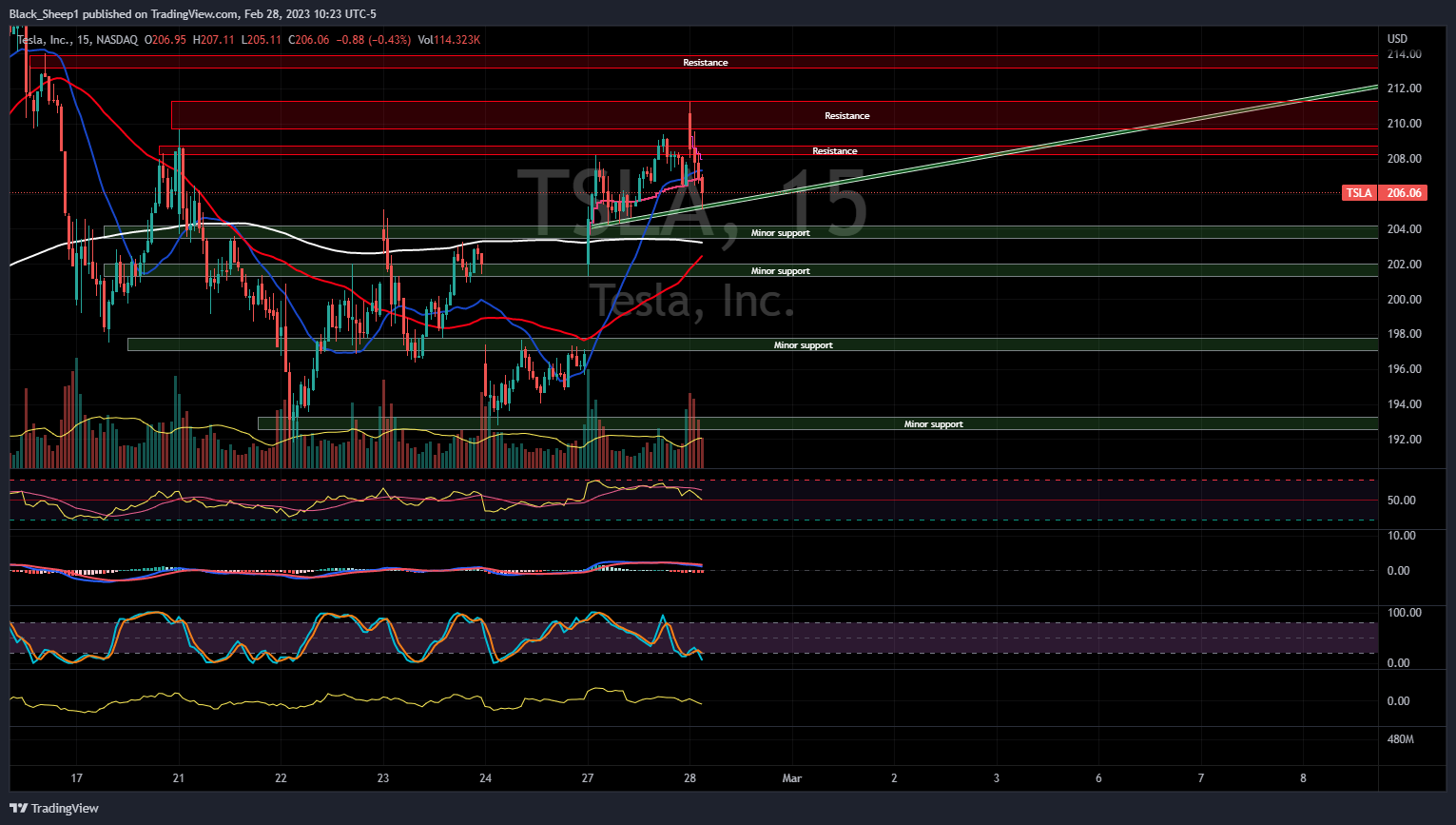Click the Black_Sheep1 published header text

click(192, 14)
